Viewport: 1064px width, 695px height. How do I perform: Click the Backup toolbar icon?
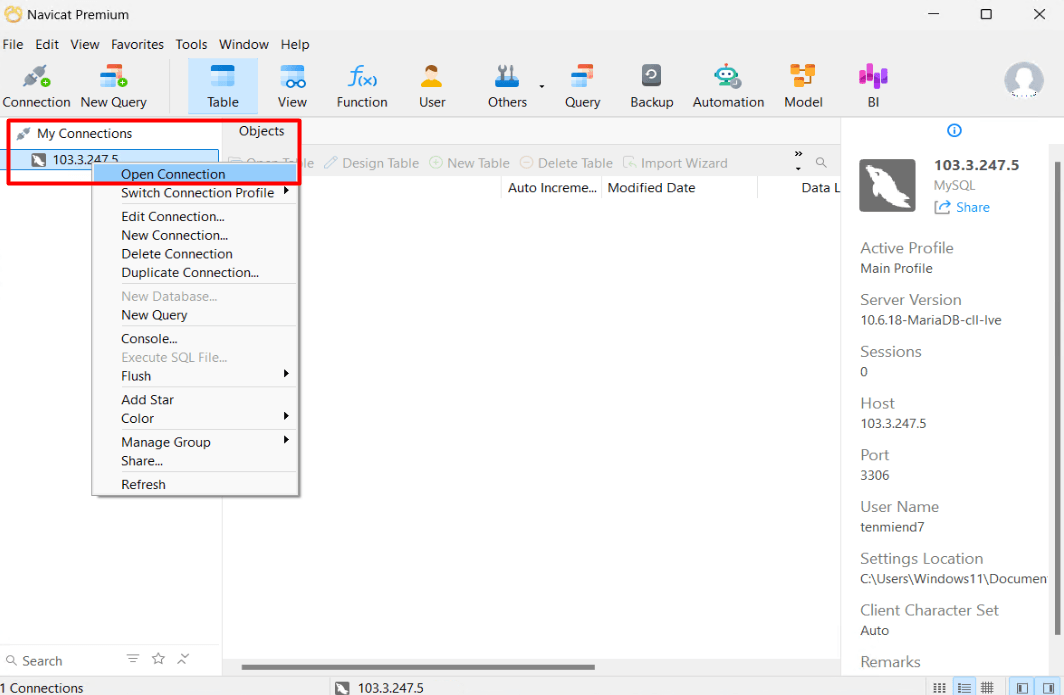click(651, 86)
